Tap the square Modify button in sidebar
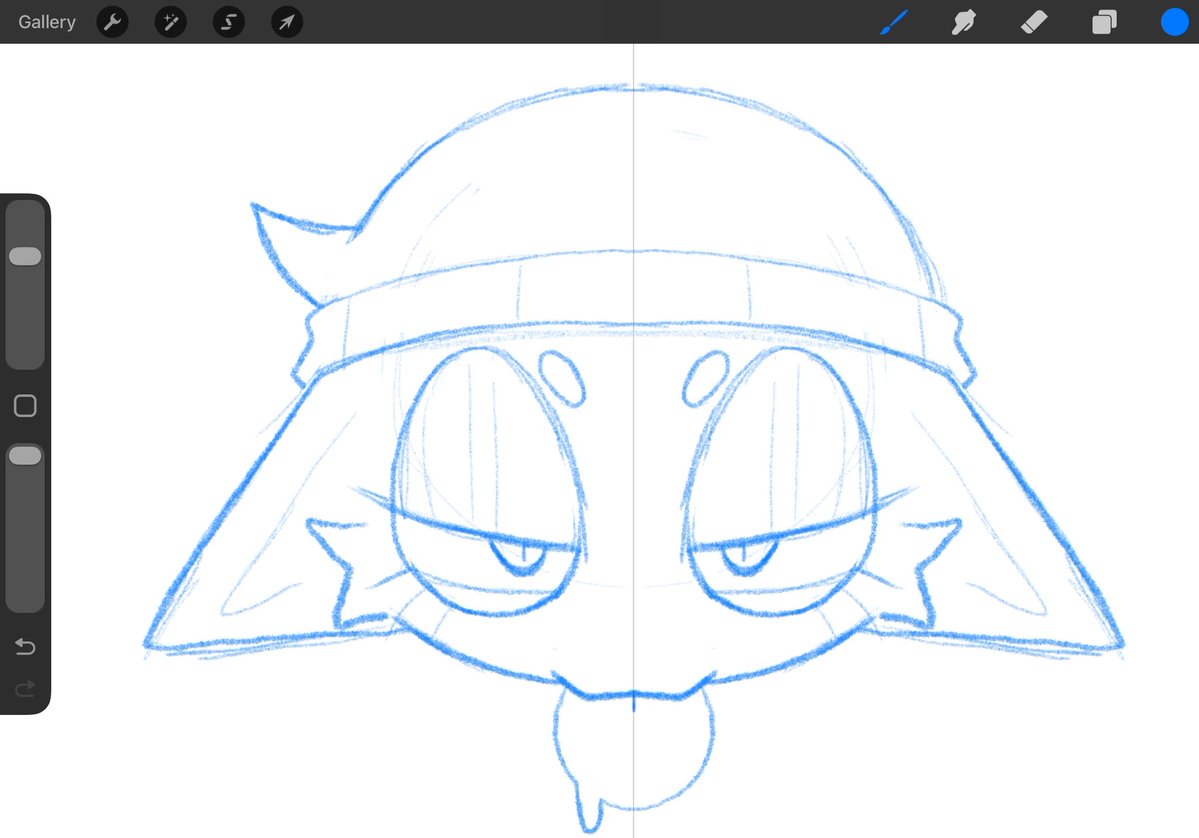 (x=25, y=406)
